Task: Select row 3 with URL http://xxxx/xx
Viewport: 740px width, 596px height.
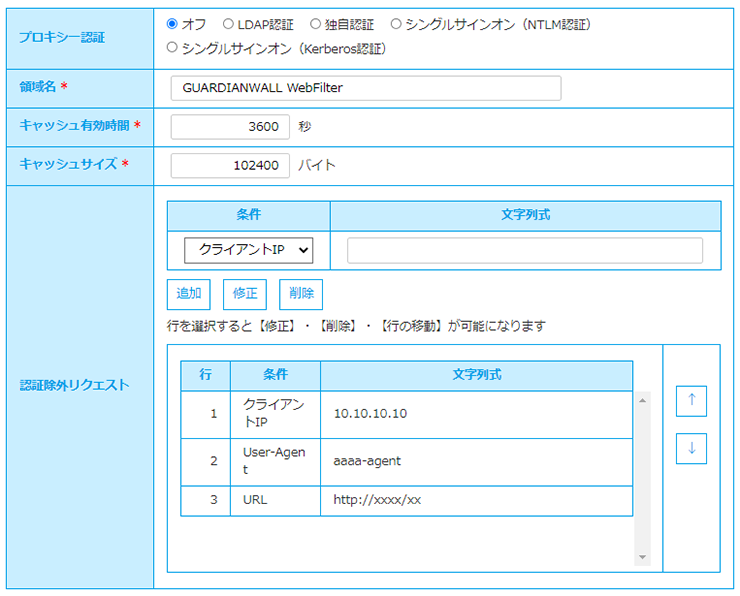Action: [x=406, y=500]
